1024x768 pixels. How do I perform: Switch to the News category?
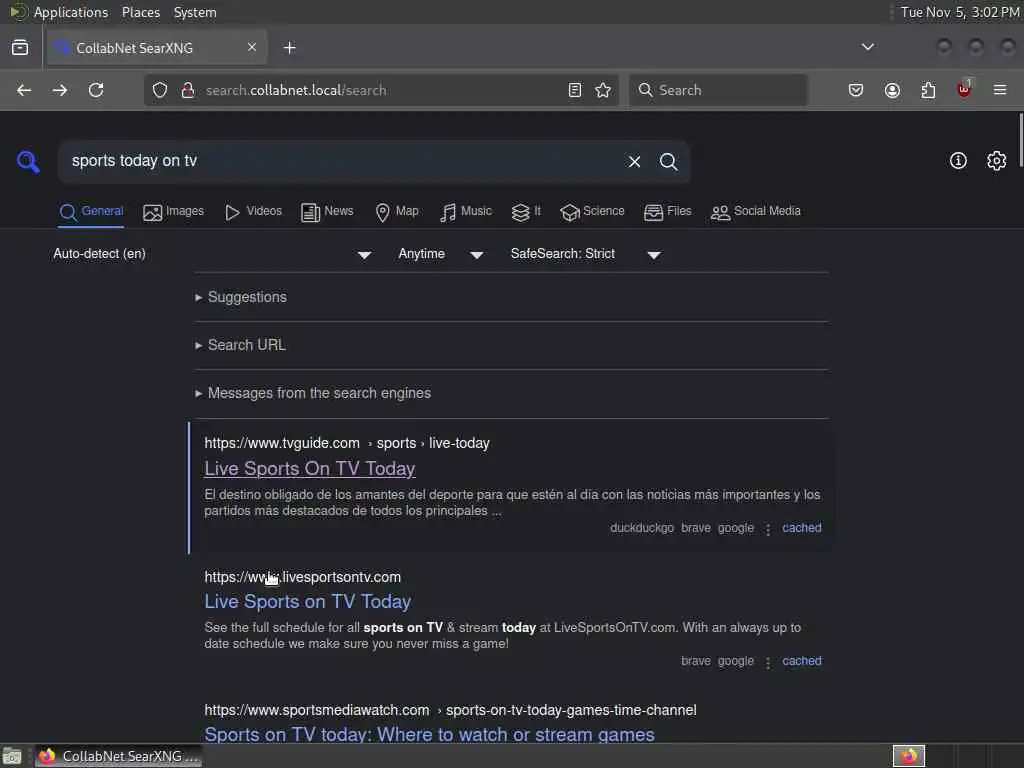pos(327,212)
